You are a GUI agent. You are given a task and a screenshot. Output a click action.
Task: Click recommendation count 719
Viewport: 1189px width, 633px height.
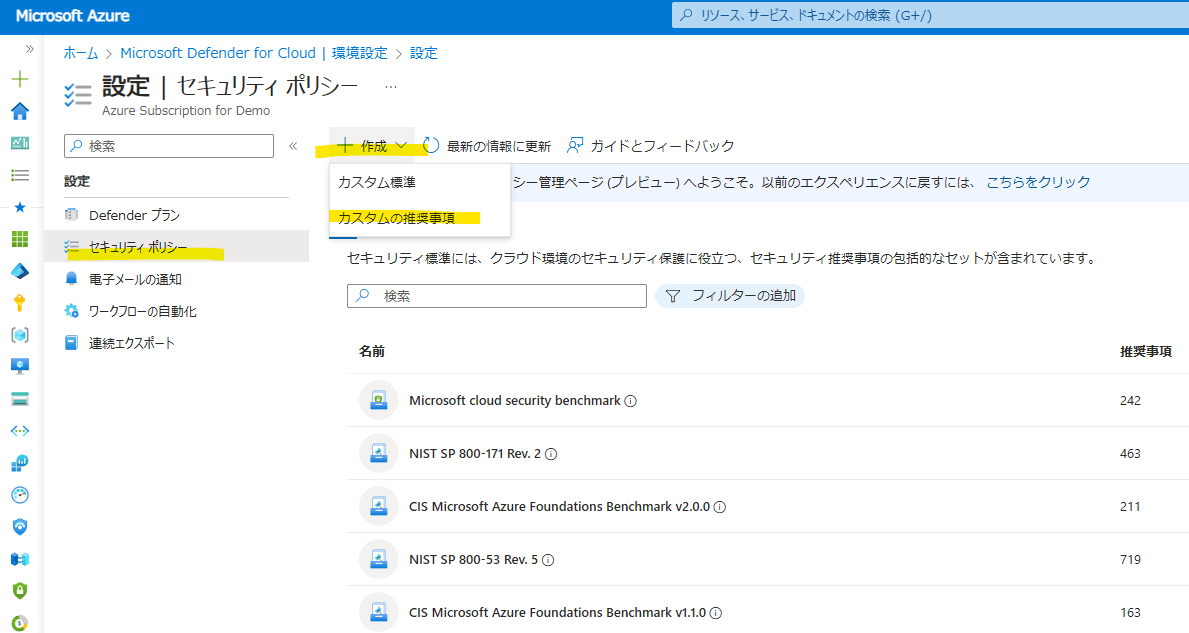point(1130,559)
